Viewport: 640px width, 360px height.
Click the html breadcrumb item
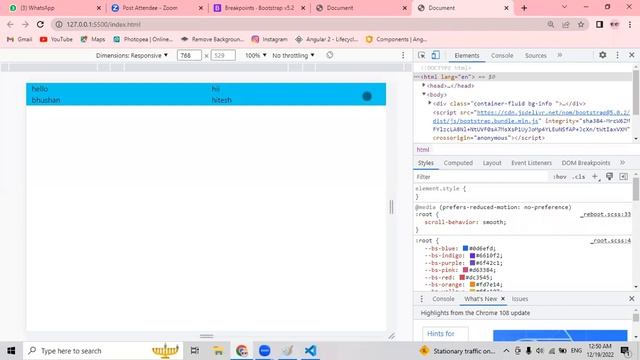pos(423,149)
